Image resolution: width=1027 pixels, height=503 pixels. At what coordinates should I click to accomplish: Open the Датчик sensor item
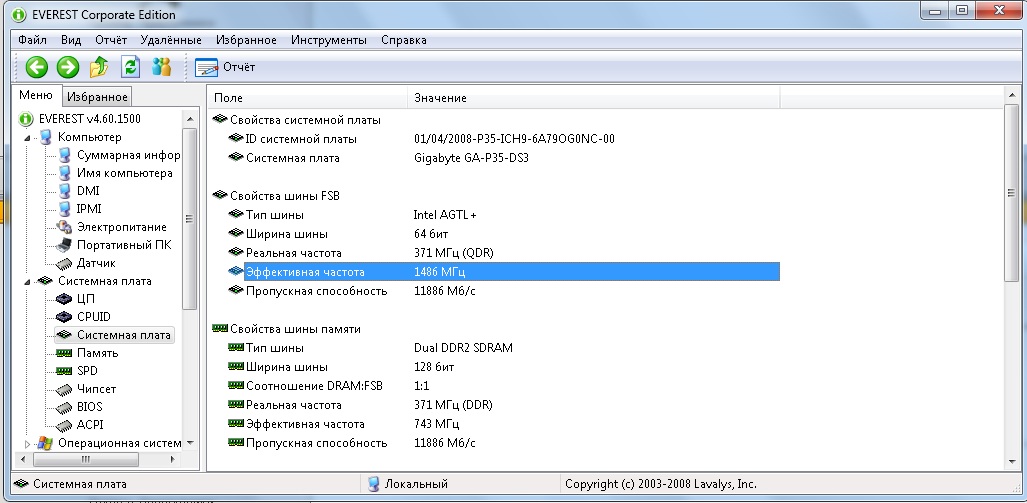tap(96, 263)
